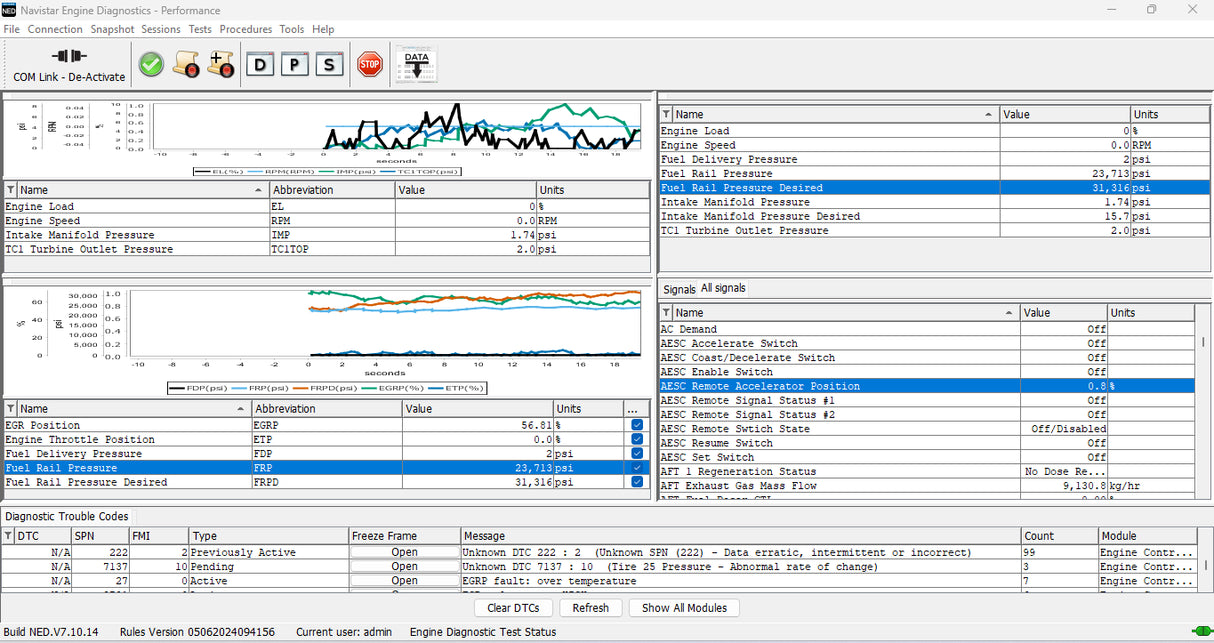Select the S snapshot window icon

328,64
